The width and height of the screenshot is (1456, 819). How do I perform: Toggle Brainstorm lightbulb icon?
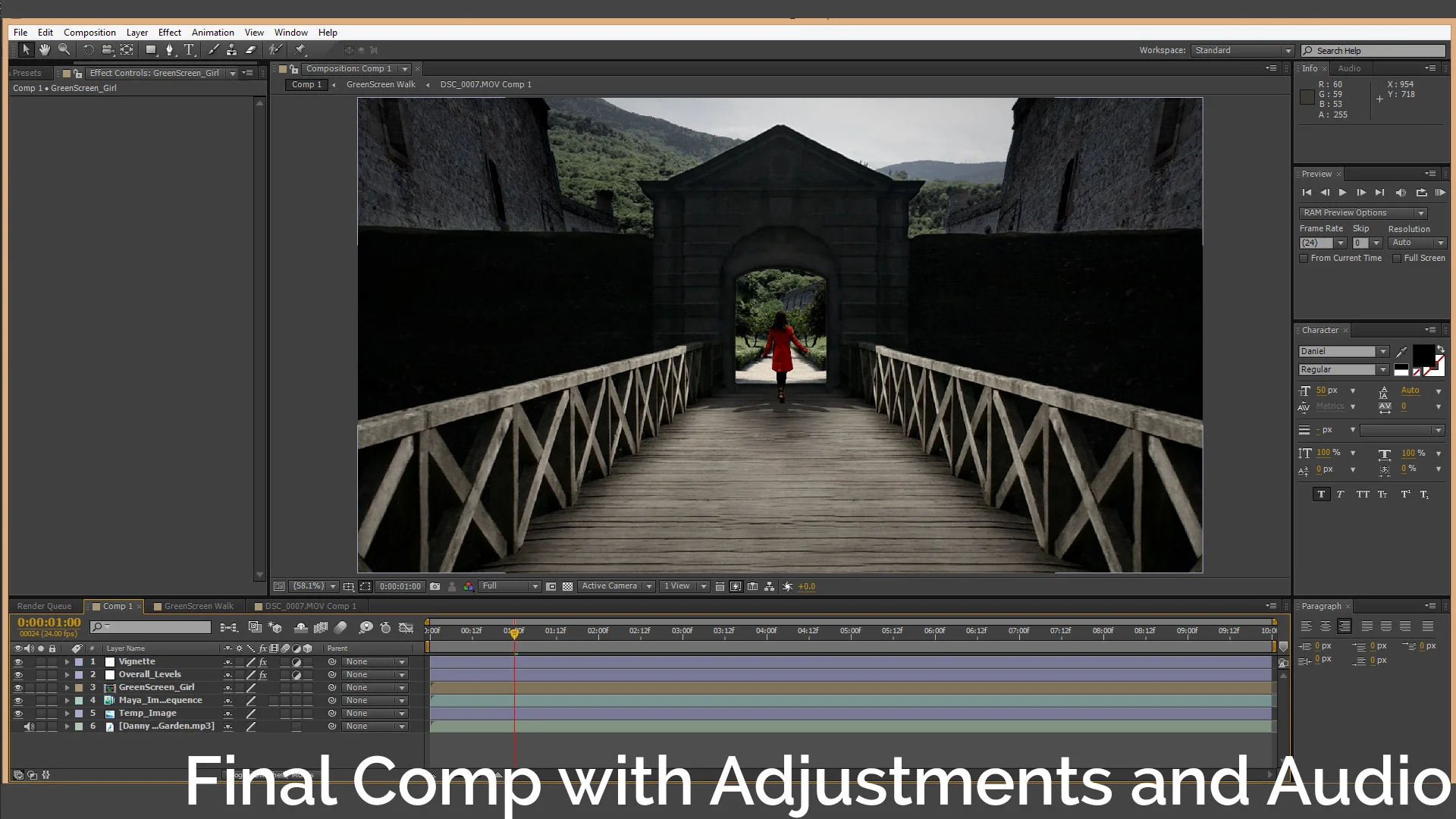click(x=366, y=628)
